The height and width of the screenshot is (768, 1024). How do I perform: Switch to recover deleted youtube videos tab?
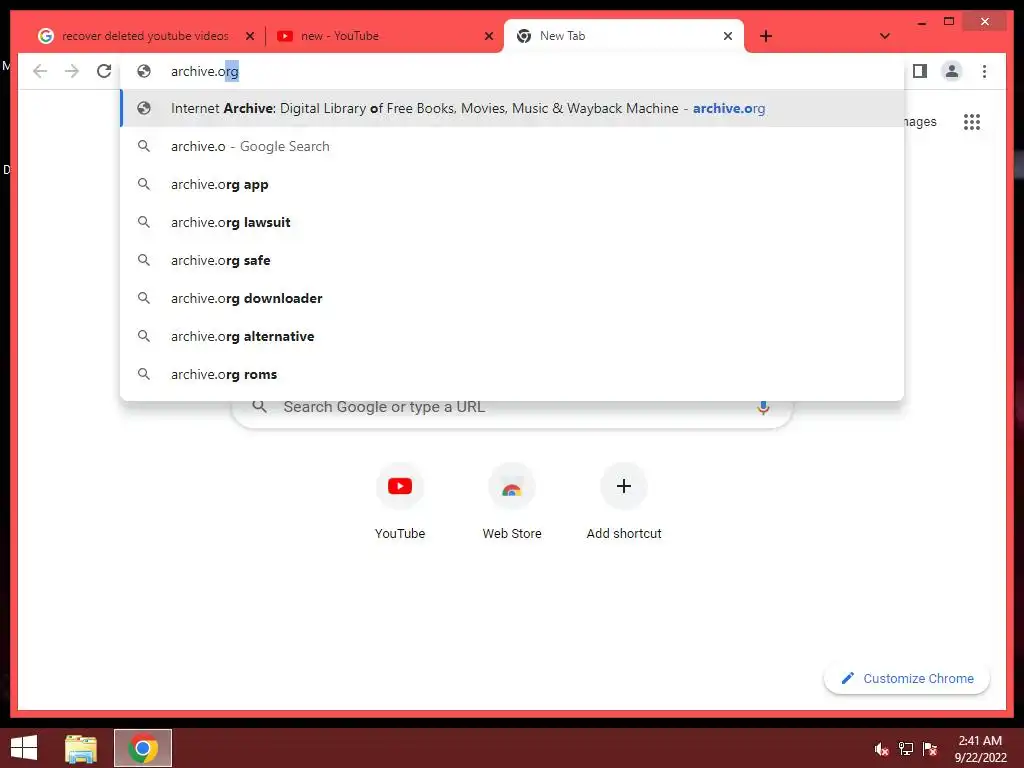(x=145, y=36)
